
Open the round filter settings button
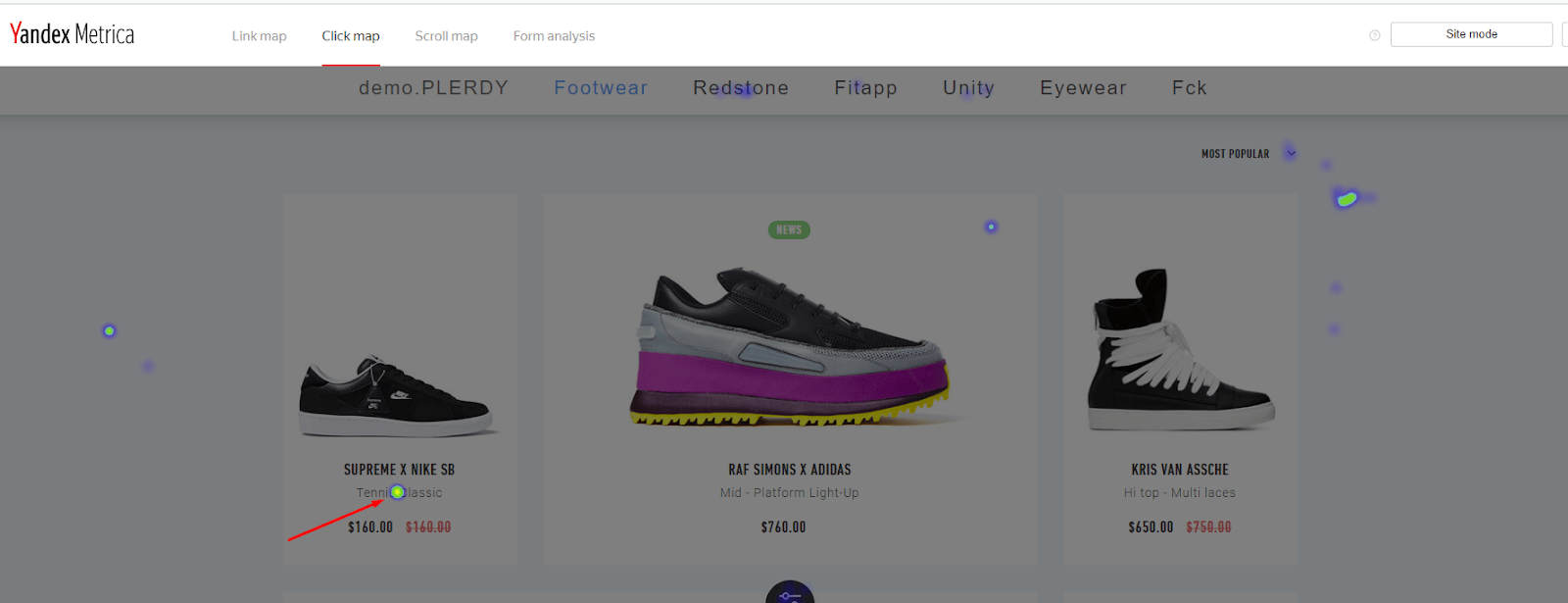790,593
